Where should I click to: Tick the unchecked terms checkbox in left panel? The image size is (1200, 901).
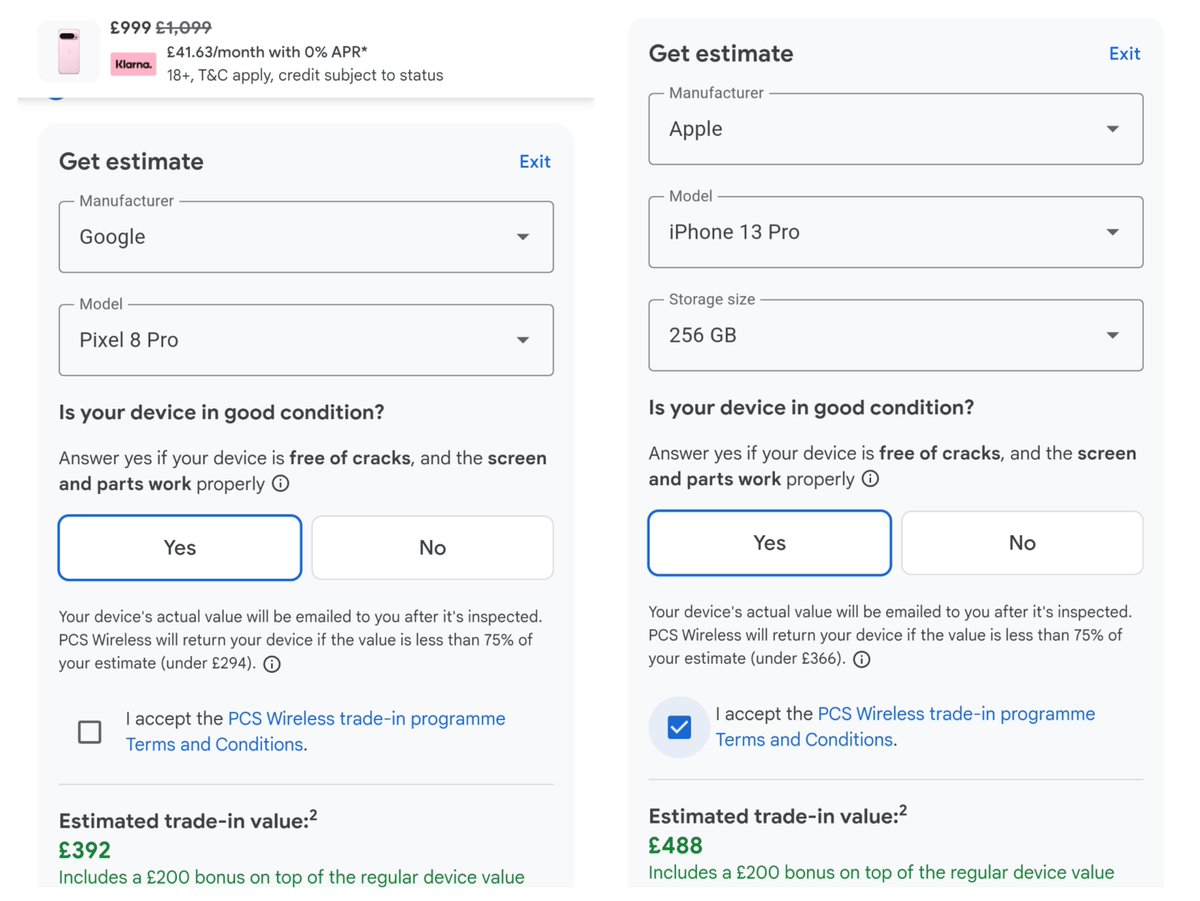point(90,732)
